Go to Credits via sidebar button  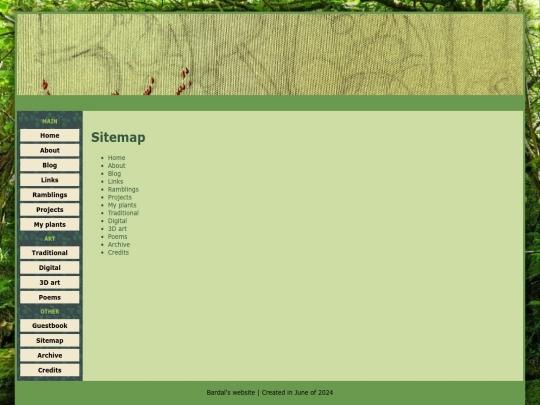point(50,370)
